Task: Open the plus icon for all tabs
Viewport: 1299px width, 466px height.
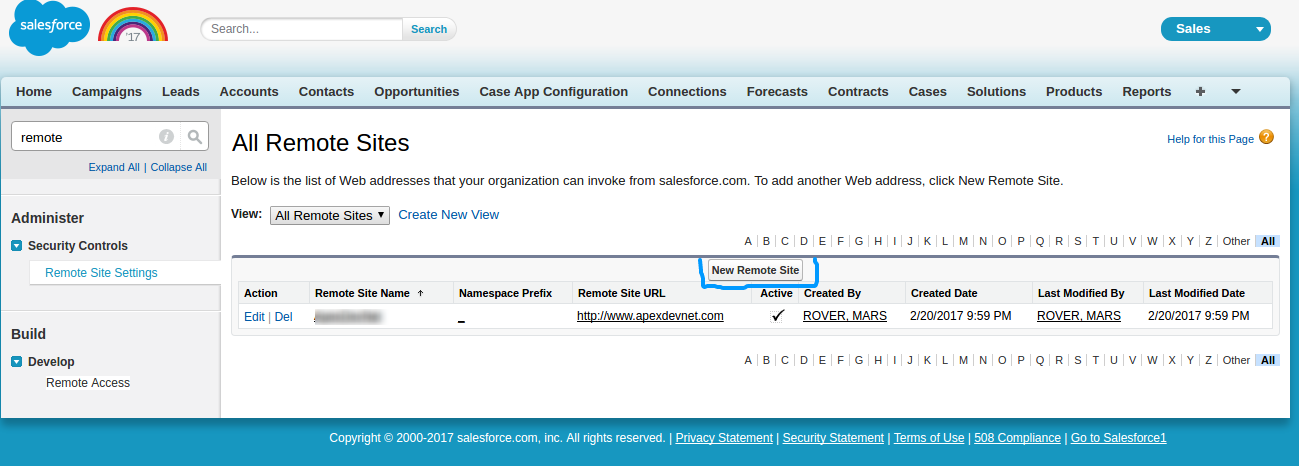Action: pyautogui.click(x=1200, y=91)
